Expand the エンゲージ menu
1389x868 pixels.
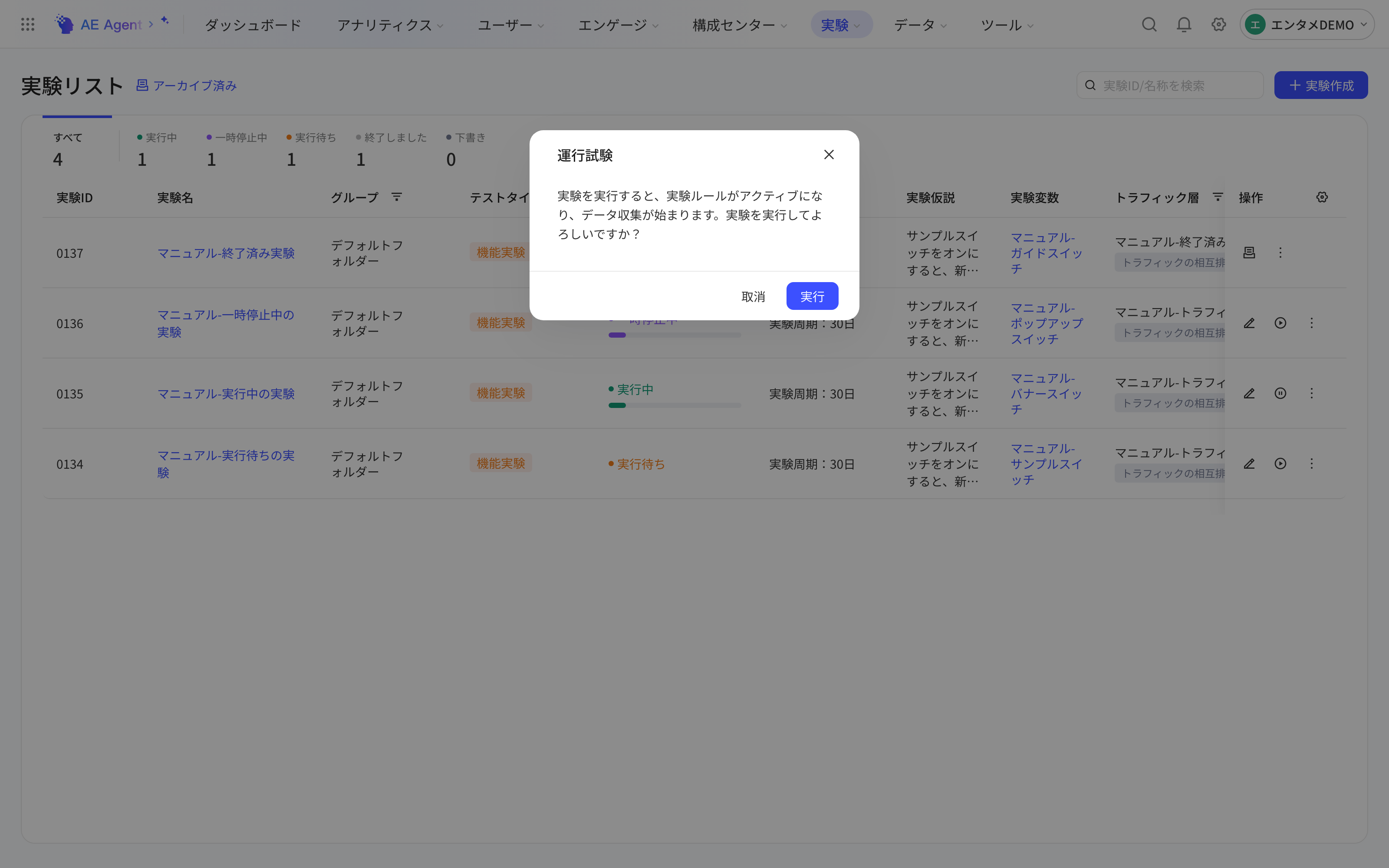pyautogui.click(x=618, y=25)
